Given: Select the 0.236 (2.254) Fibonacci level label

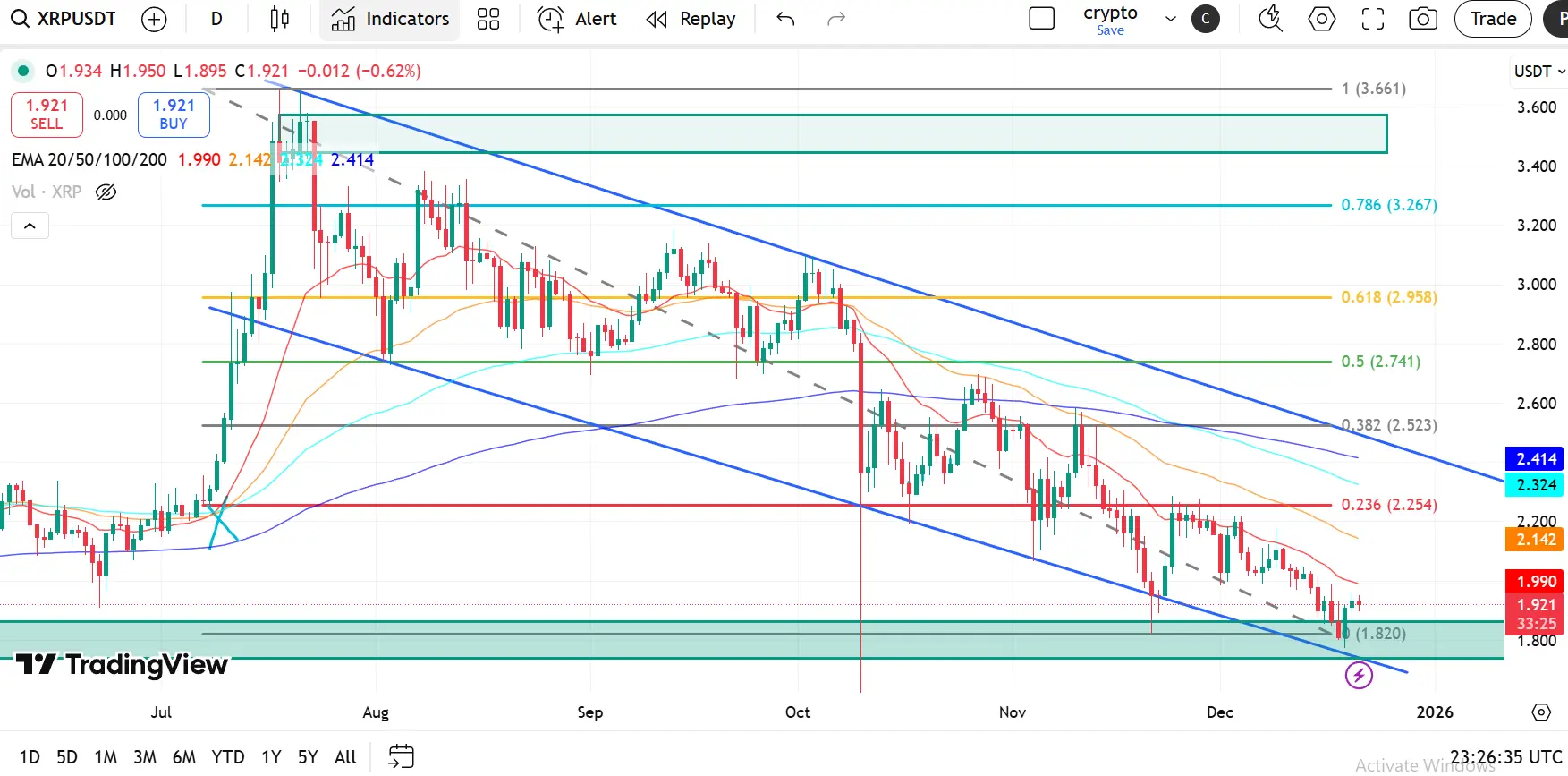Looking at the screenshot, I should (1389, 505).
